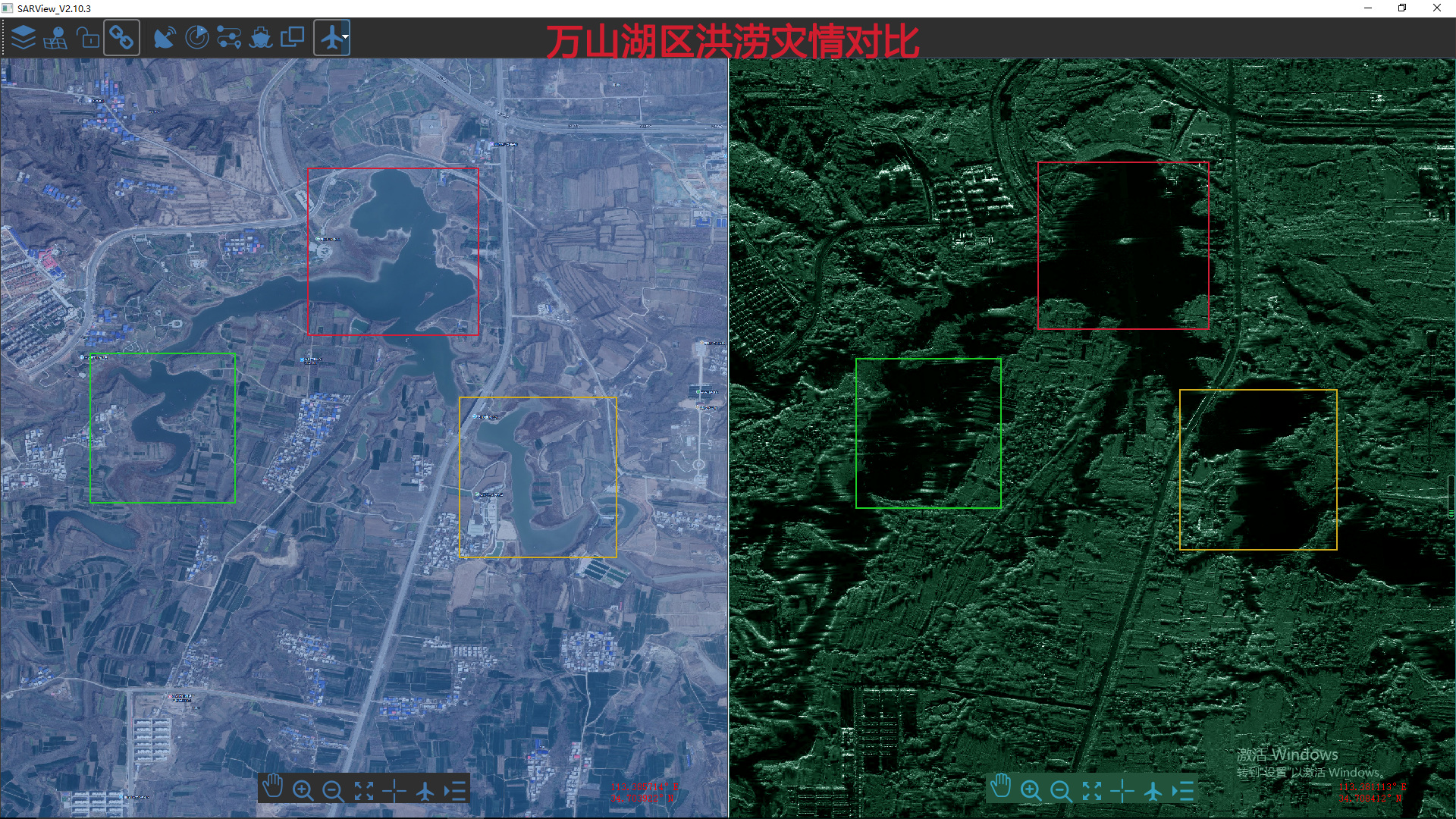The width and height of the screenshot is (1456, 819).
Task: Open the radar scan tool
Action: tap(197, 37)
